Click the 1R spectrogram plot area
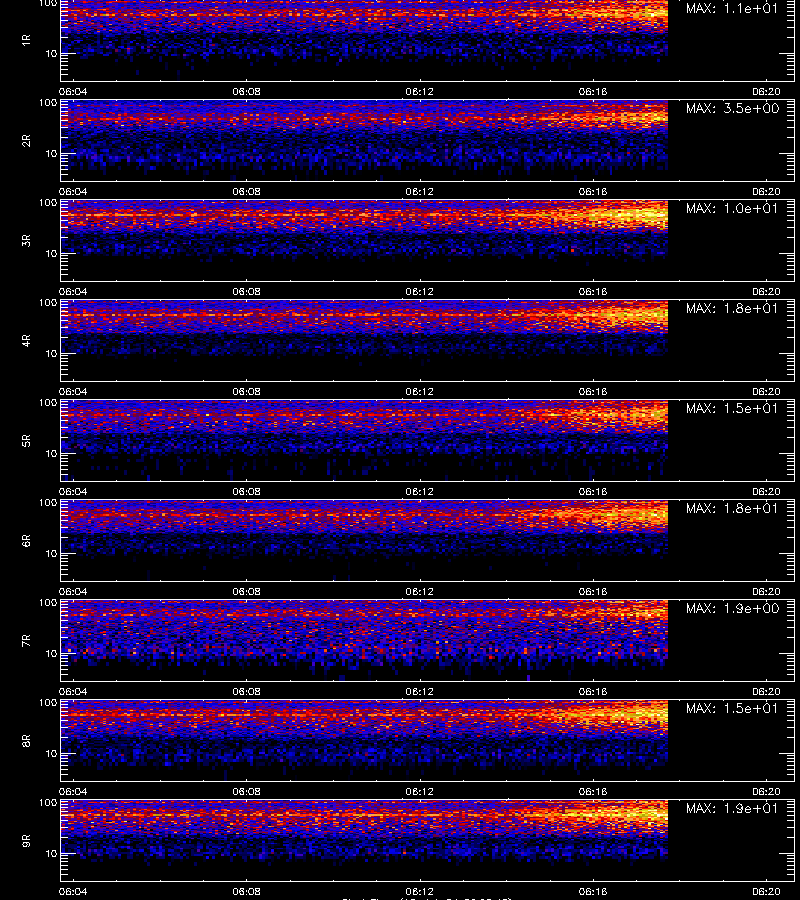800x900 pixels. tap(427, 40)
